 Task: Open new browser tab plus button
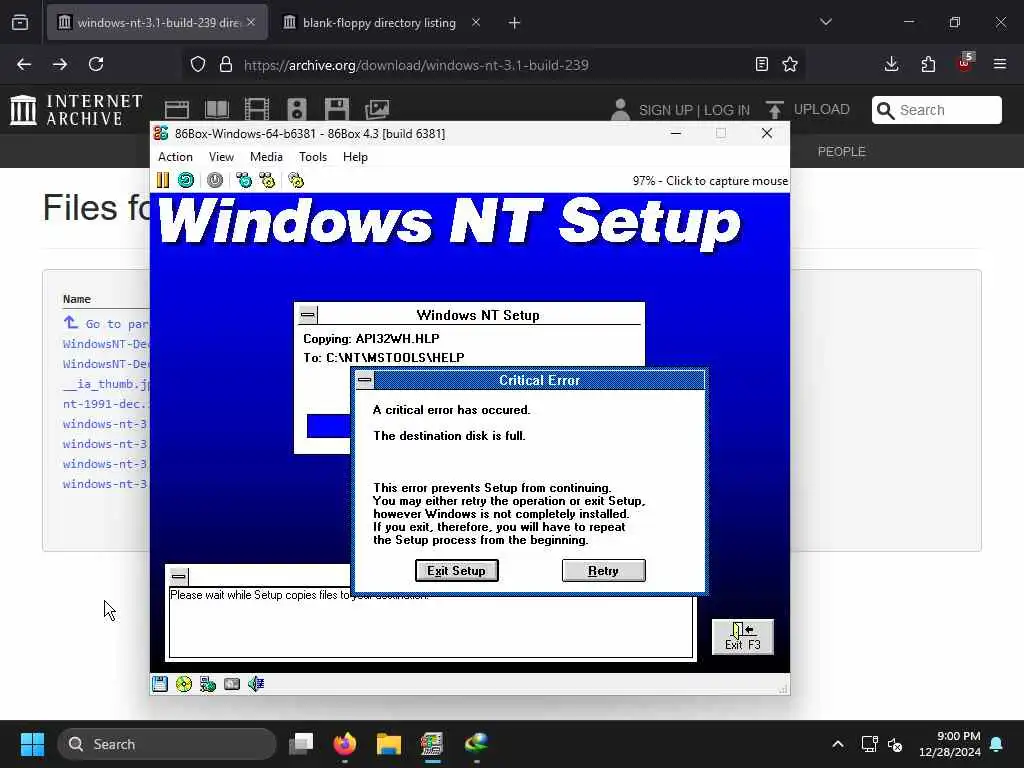coord(515,23)
